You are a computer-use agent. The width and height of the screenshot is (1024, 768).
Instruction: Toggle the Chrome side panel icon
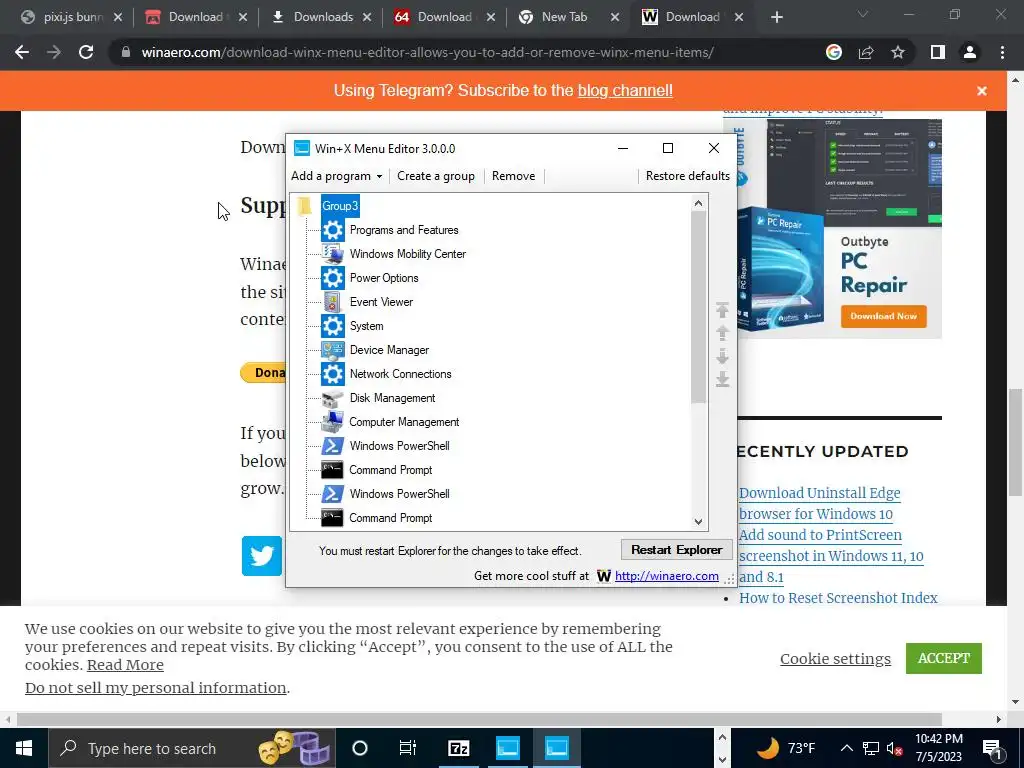pos(938,52)
